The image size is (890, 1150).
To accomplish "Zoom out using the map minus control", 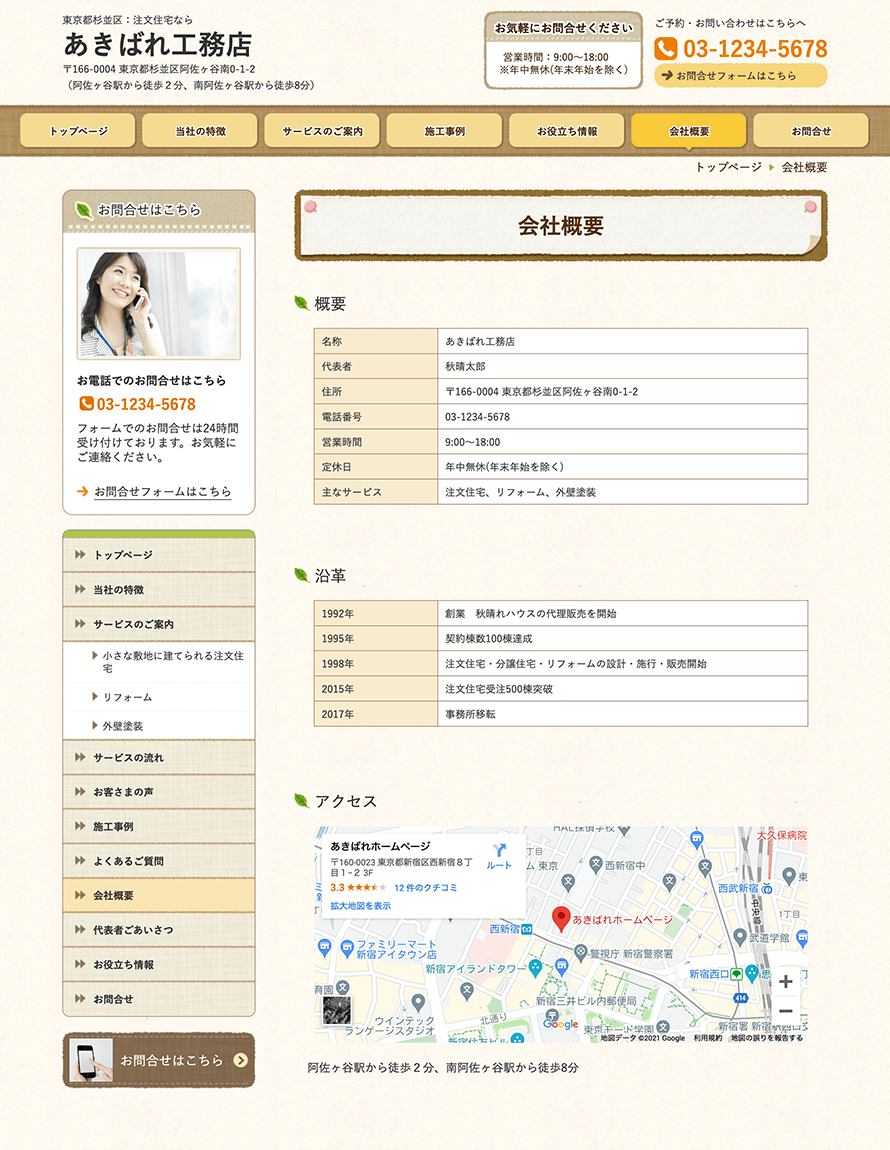I will pos(788,1012).
